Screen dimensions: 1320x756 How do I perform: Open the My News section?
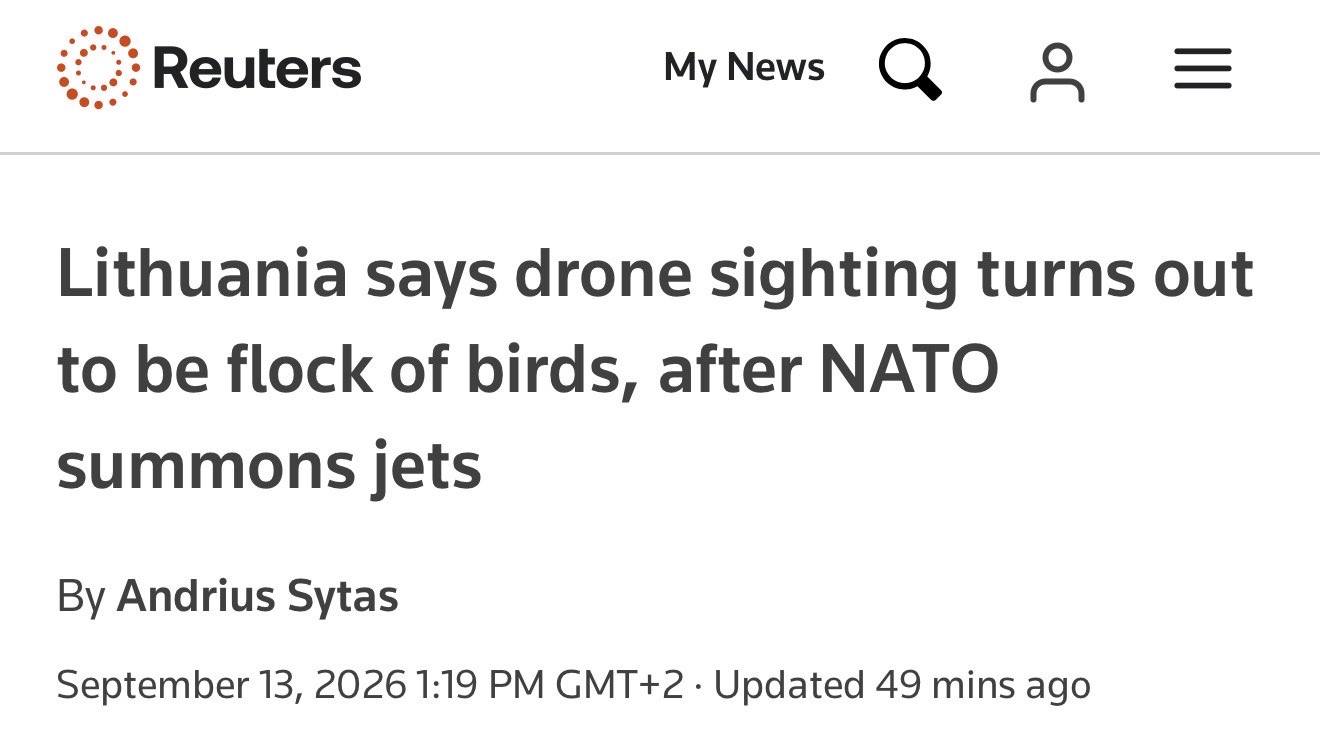(744, 67)
